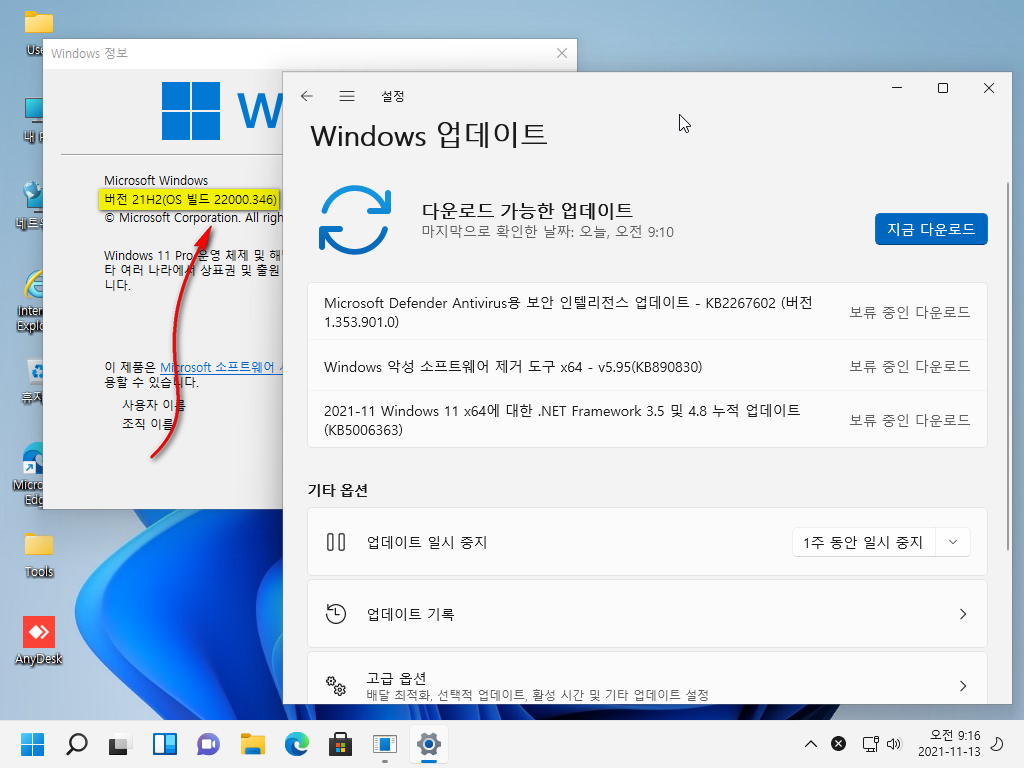Image resolution: width=1024 pixels, height=768 pixels.
Task: Click the 마지막으로 확인한 날짜 status text
Action: [x=547, y=232]
